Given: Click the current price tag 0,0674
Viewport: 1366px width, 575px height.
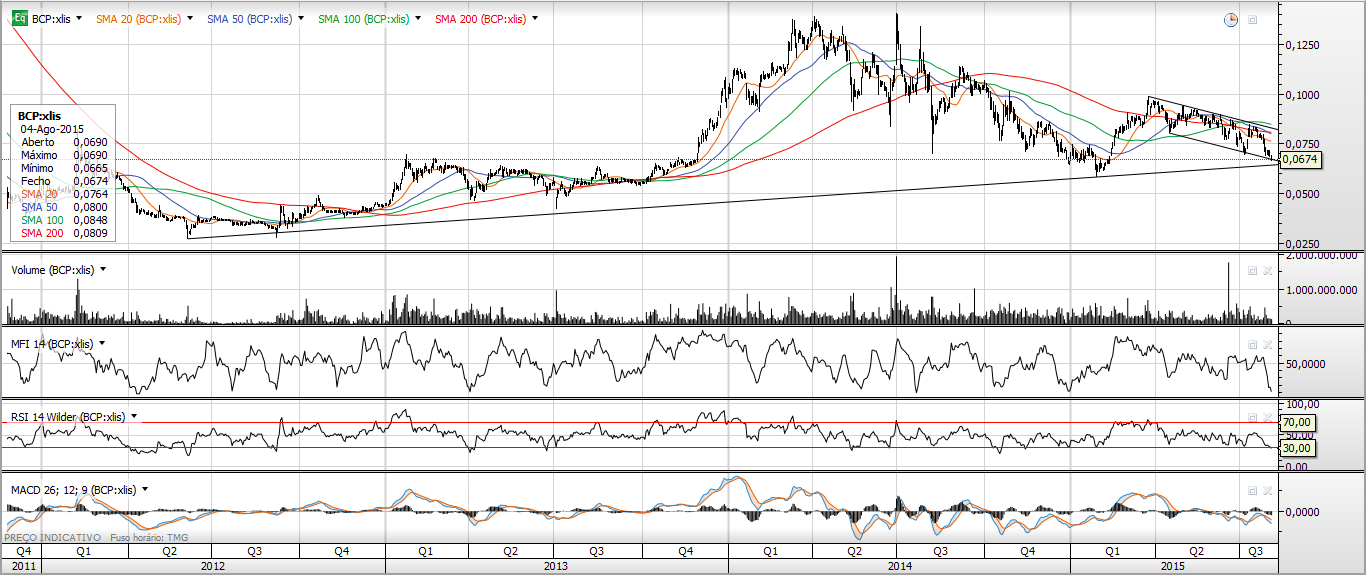Looking at the screenshot, I should [1302, 160].
